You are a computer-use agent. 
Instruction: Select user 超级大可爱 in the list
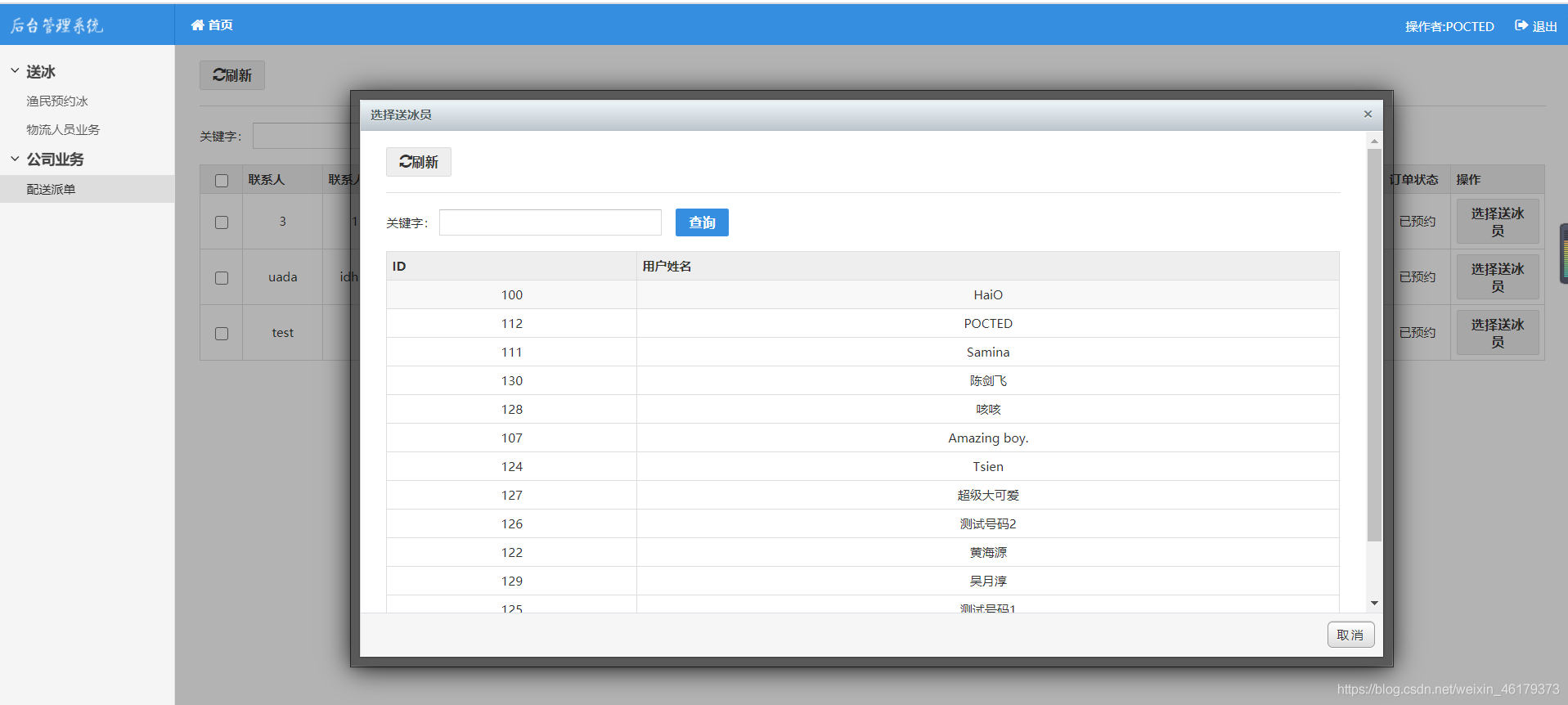pyautogui.click(x=988, y=495)
